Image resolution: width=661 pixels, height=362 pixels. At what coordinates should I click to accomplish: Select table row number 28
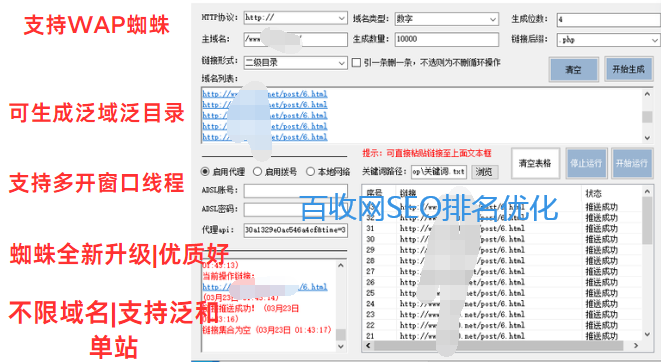tap(502, 261)
